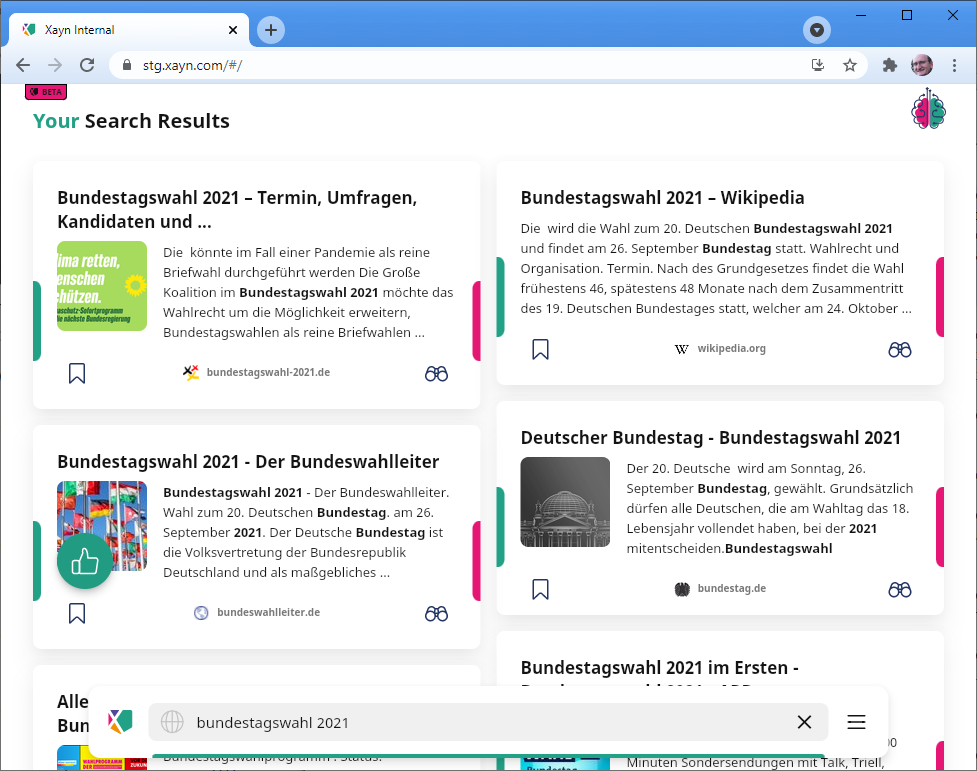Go forward in browser history
The height and width of the screenshot is (771, 977).
(x=55, y=65)
